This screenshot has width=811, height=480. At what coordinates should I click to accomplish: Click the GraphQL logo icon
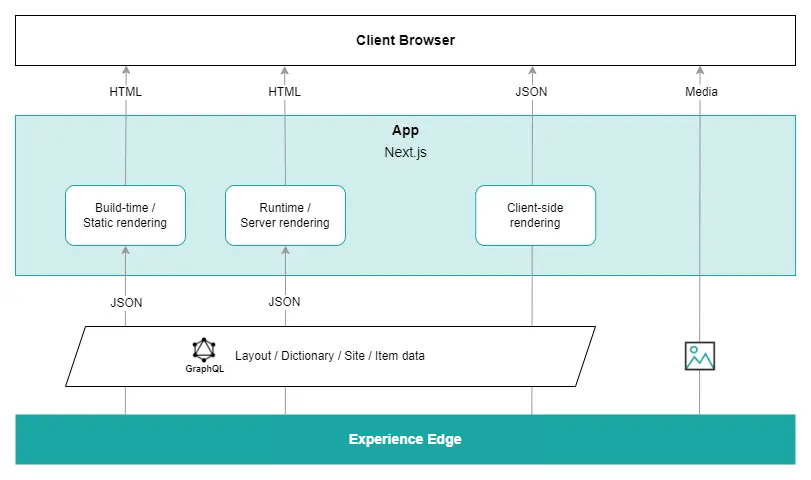coord(204,350)
